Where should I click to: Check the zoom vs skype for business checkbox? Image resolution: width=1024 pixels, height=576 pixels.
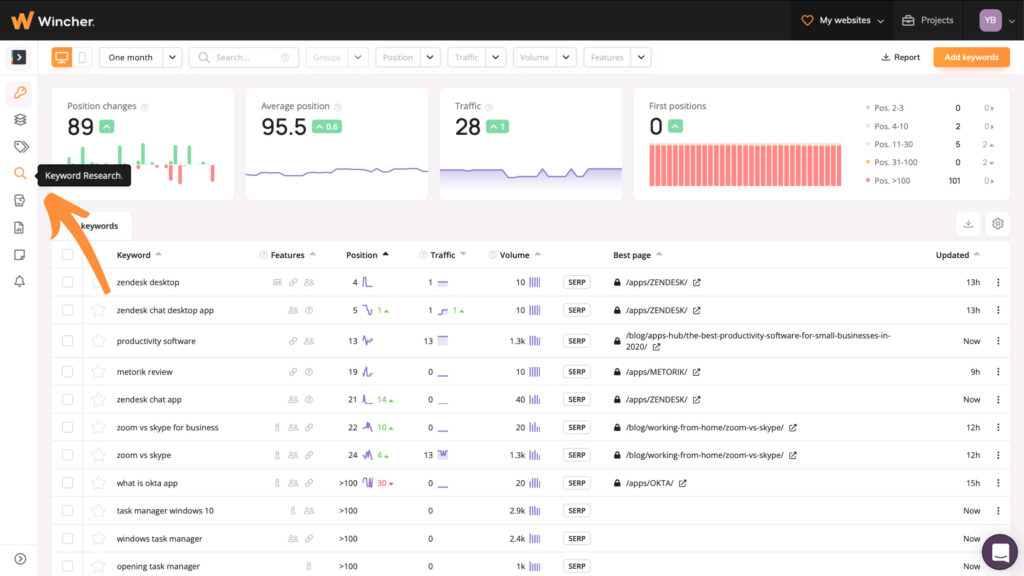(67, 428)
